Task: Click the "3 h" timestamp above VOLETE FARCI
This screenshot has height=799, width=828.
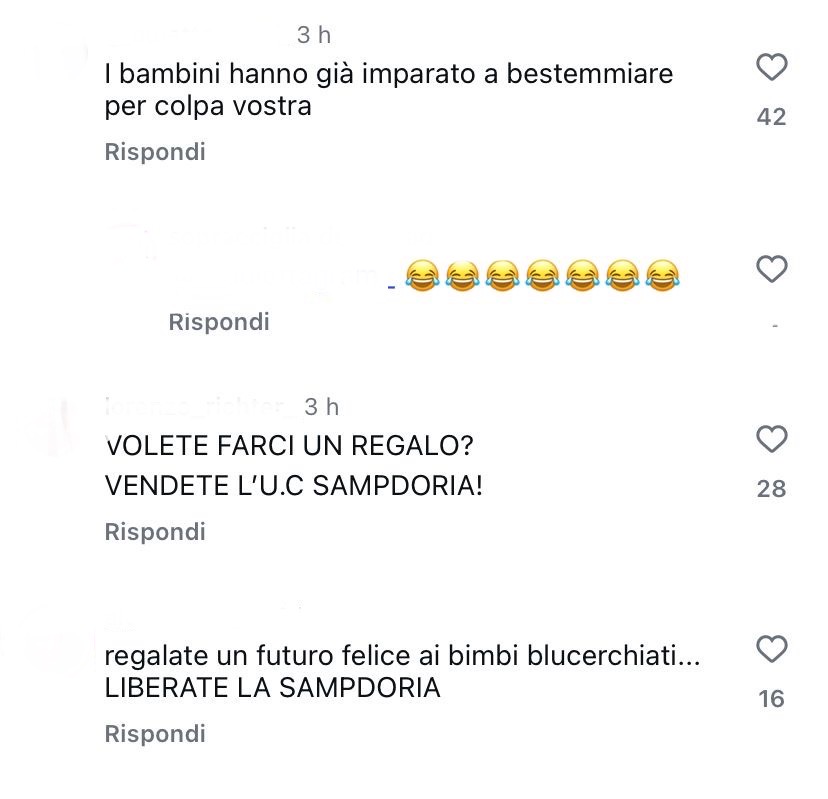Action: point(321,406)
